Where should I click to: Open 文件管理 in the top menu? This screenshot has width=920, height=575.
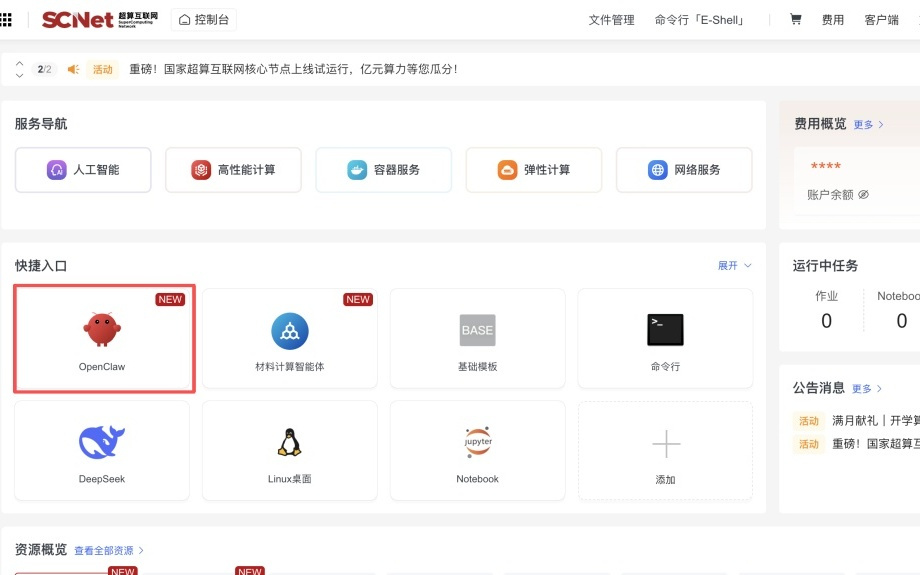[x=611, y=20]
